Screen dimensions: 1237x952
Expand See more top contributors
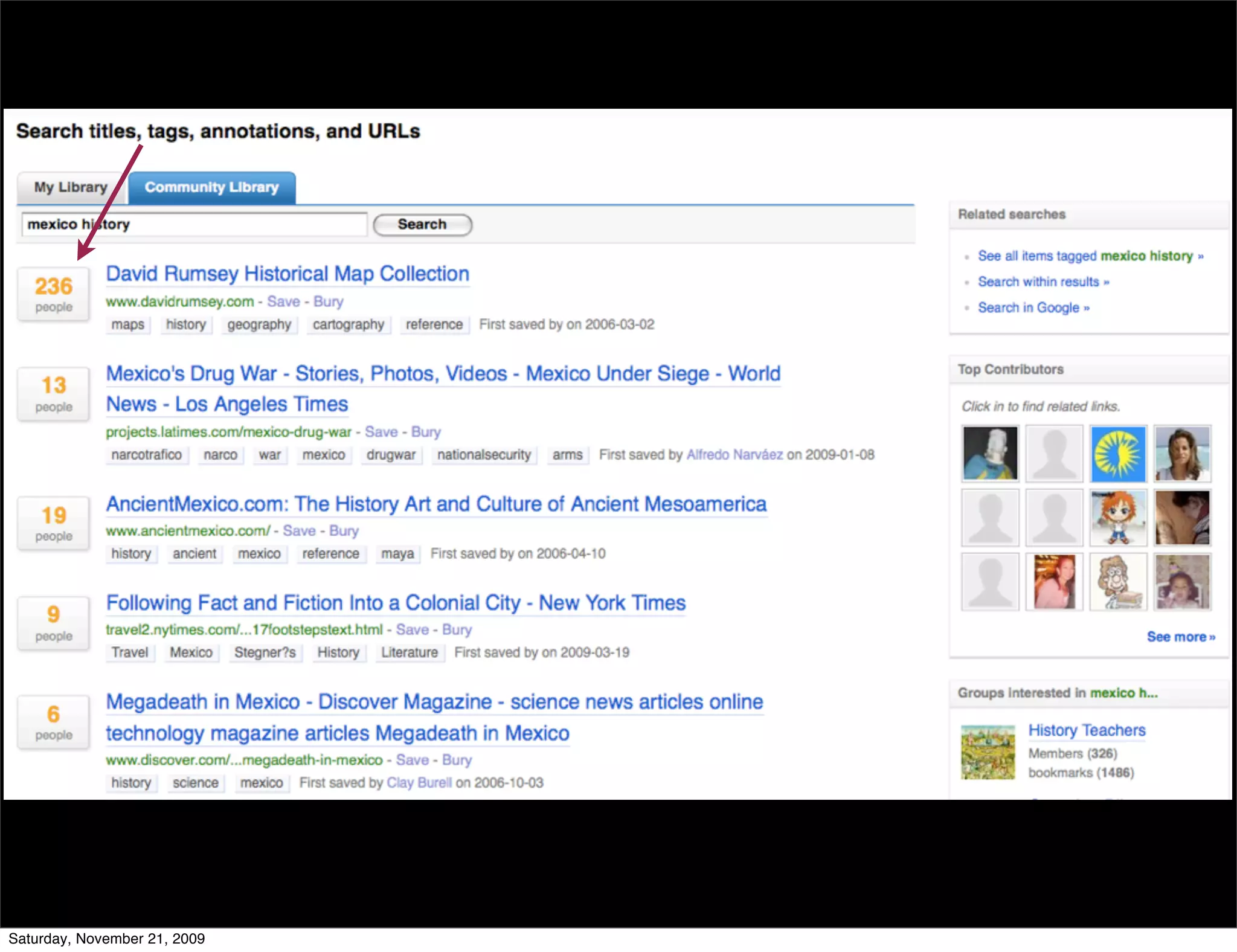point(1180,637)
